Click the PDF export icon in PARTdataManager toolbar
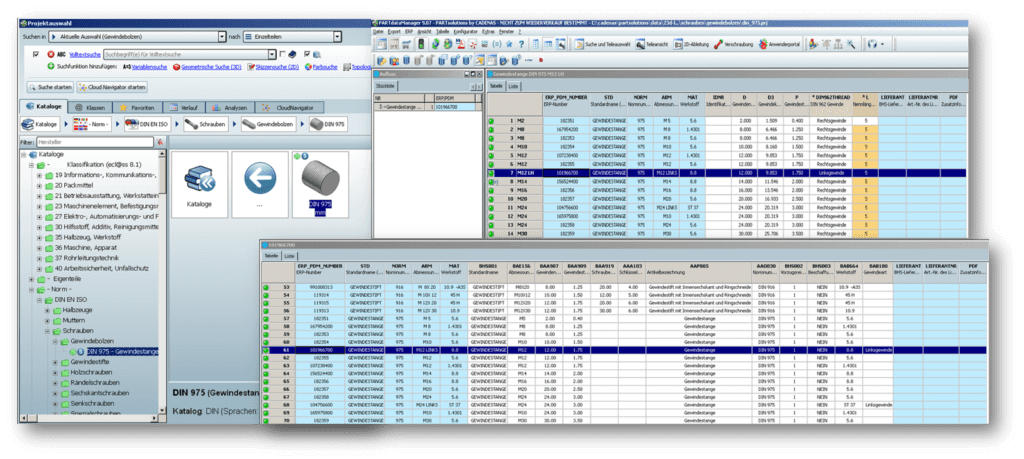This screenshot has height=459, width=1024. [461, 44]
